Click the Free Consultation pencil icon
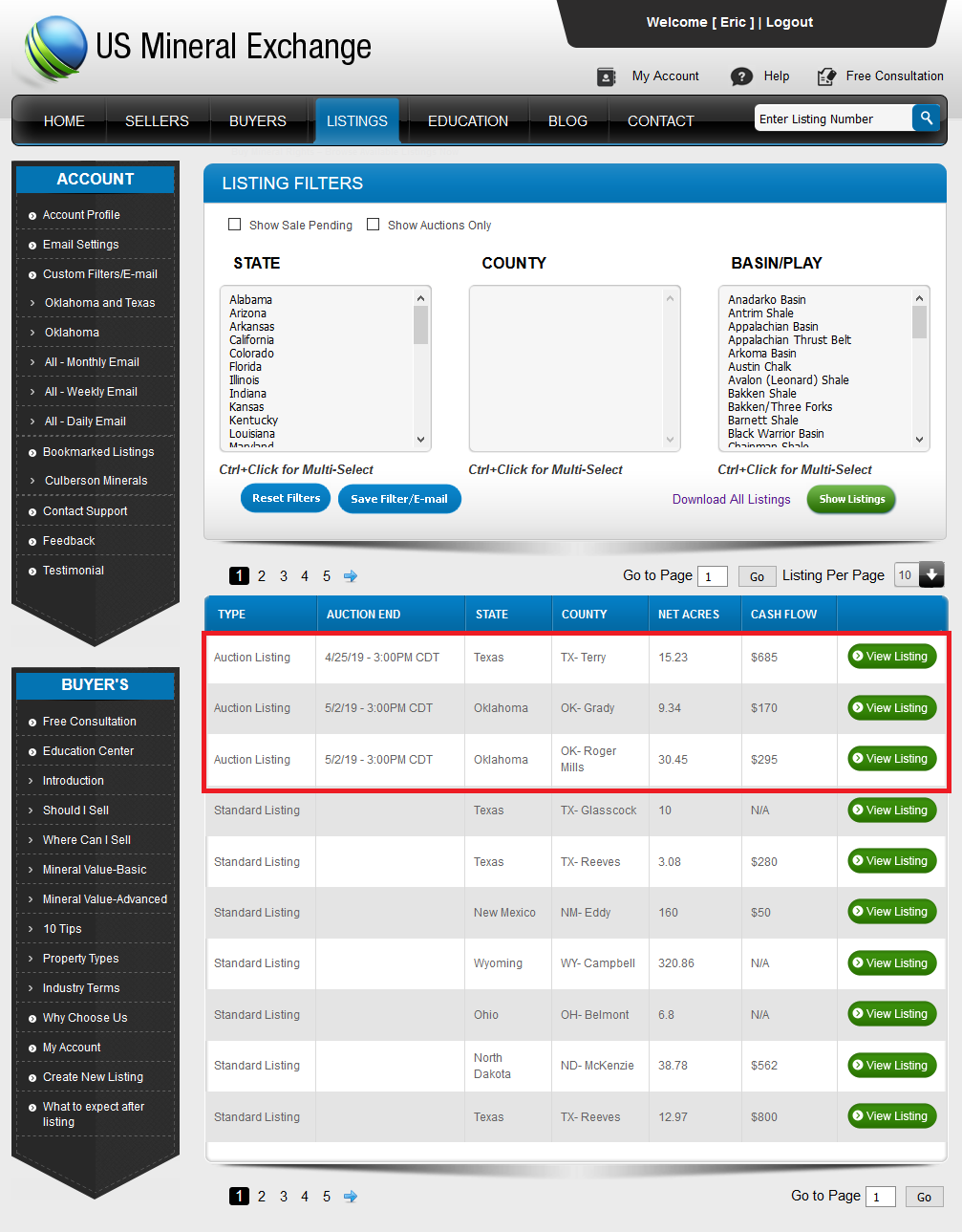Image resolution: width=962 pixels, height=1232 pixels. click(826, 76)
